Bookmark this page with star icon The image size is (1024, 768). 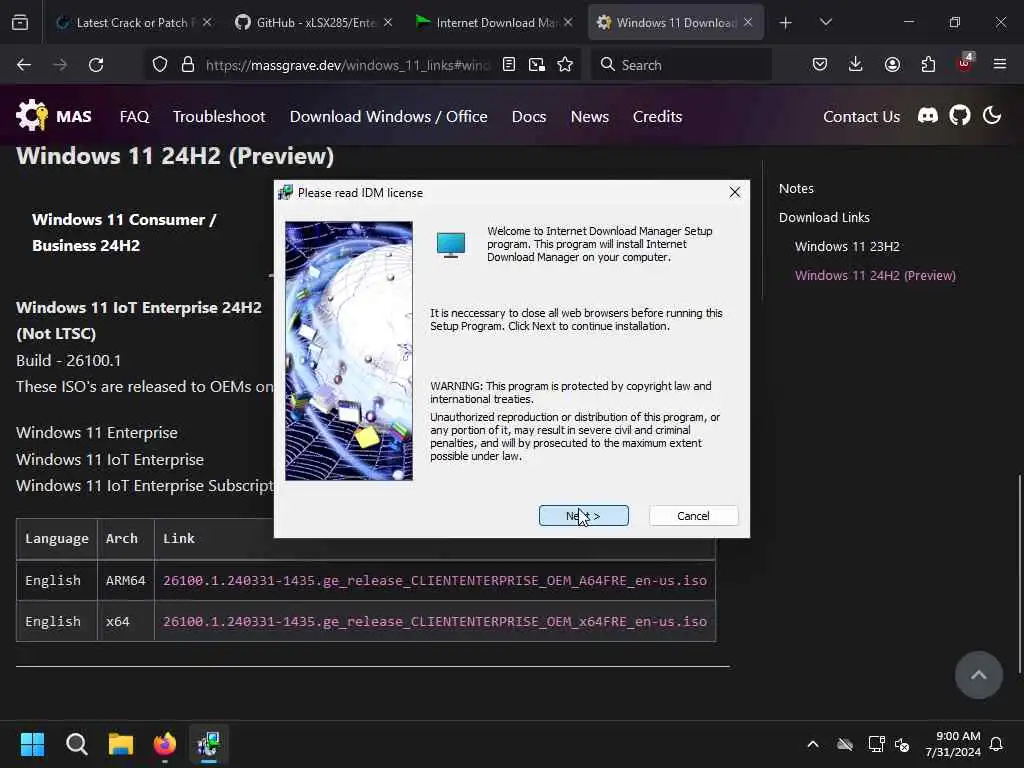pyautogui.click(x=565, y=65)
